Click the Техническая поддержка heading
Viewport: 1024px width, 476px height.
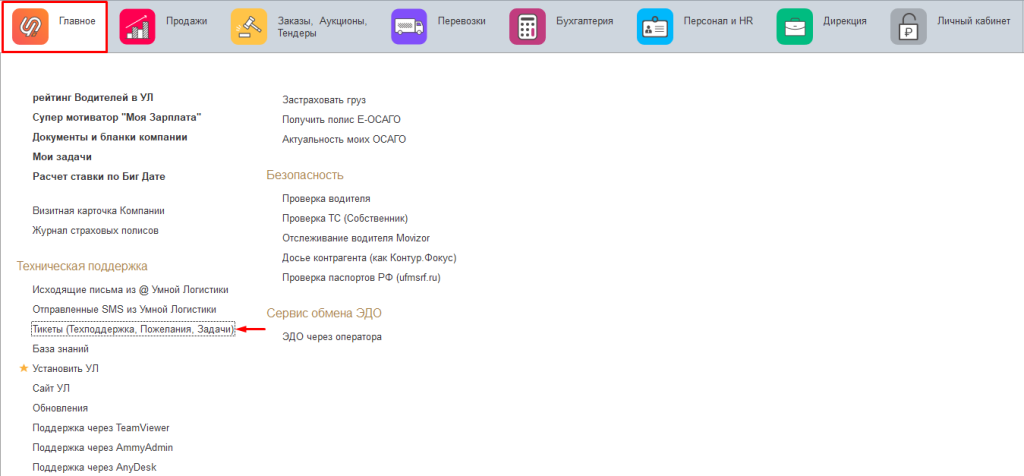(x=82, y=266)
